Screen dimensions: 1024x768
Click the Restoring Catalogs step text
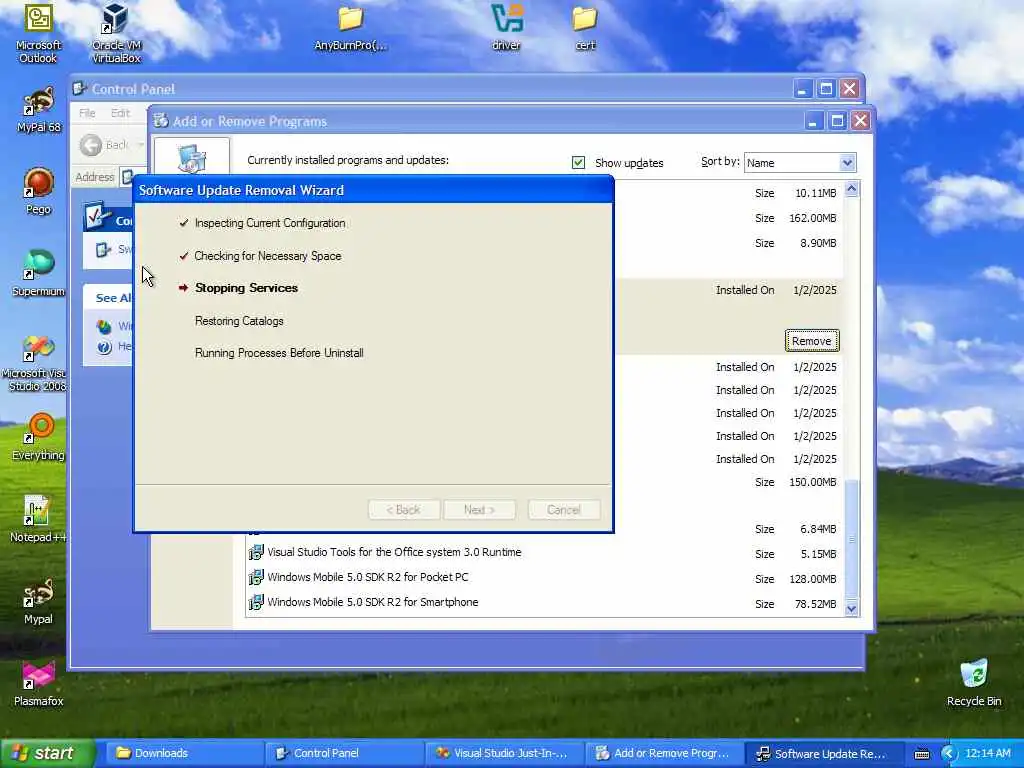pyautogui.click(x=239, y=321)
